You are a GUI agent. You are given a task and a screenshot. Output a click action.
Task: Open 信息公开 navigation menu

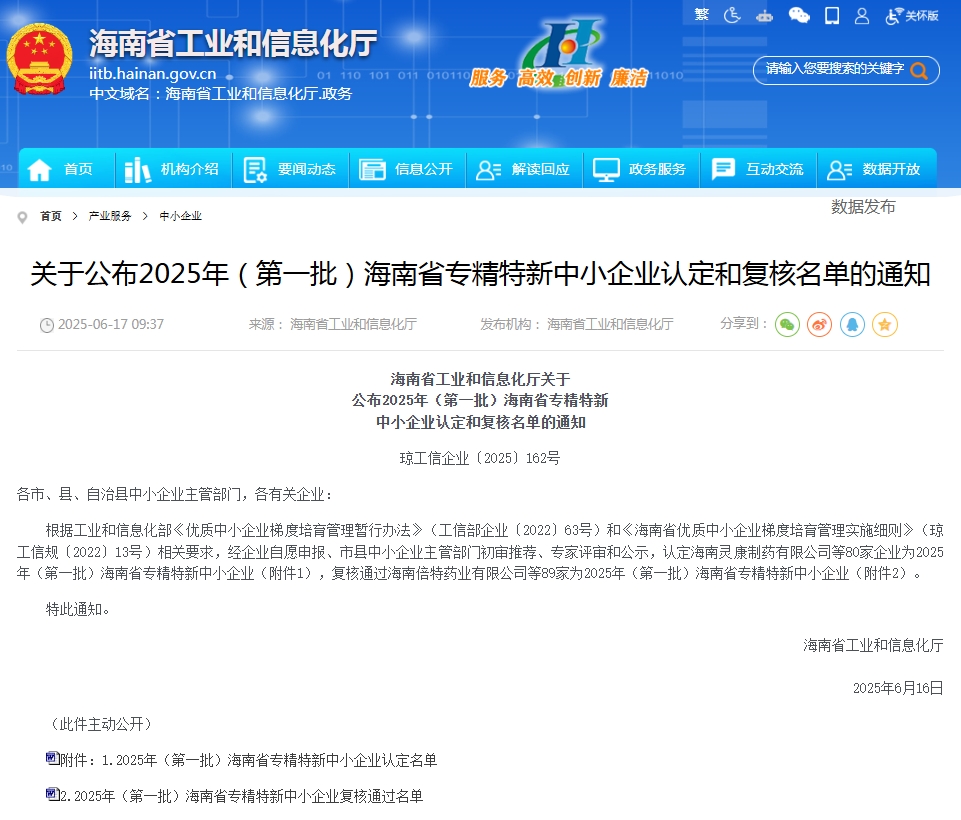click(407, 169)
